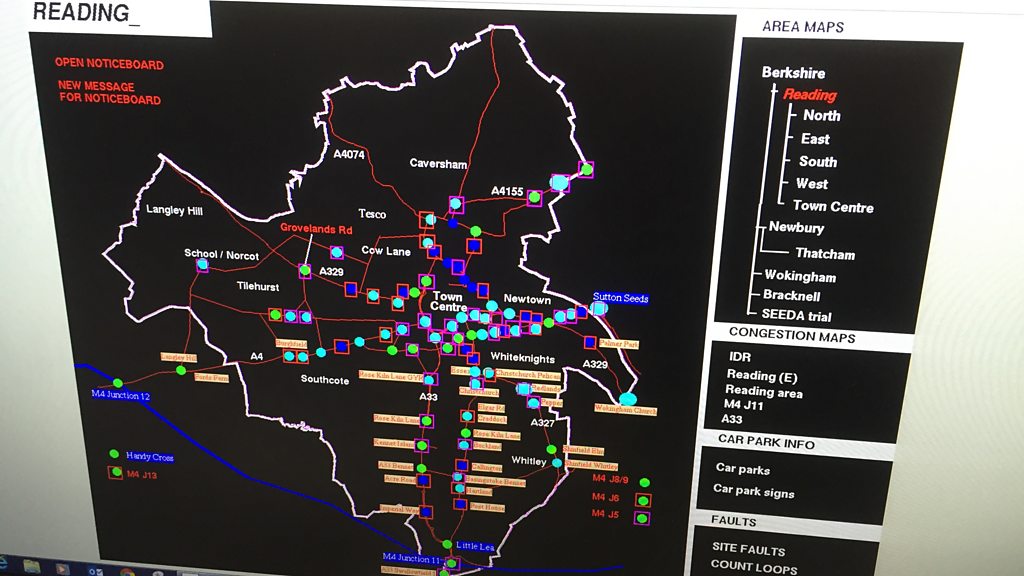The width and height of the screenshot is (1024, 576).
Task: Select the M4 J5 junction marker
Action: [x=643, y=518]
